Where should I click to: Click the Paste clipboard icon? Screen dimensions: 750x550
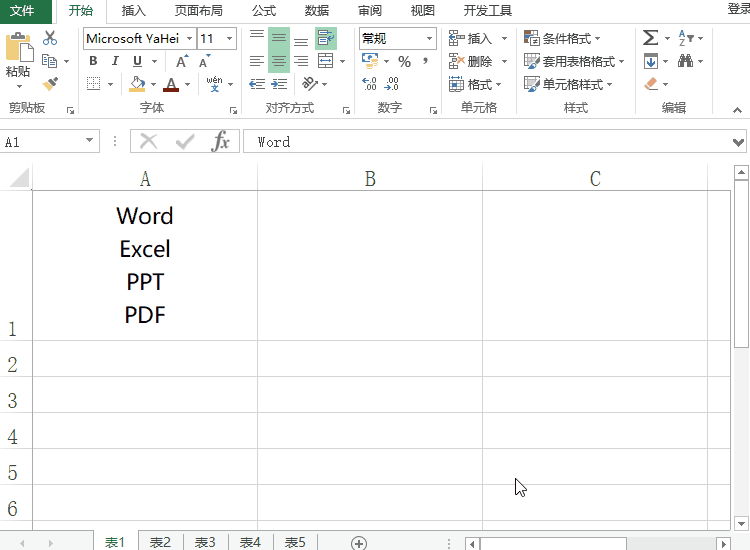pyautogui.click(x=19, y=47)
